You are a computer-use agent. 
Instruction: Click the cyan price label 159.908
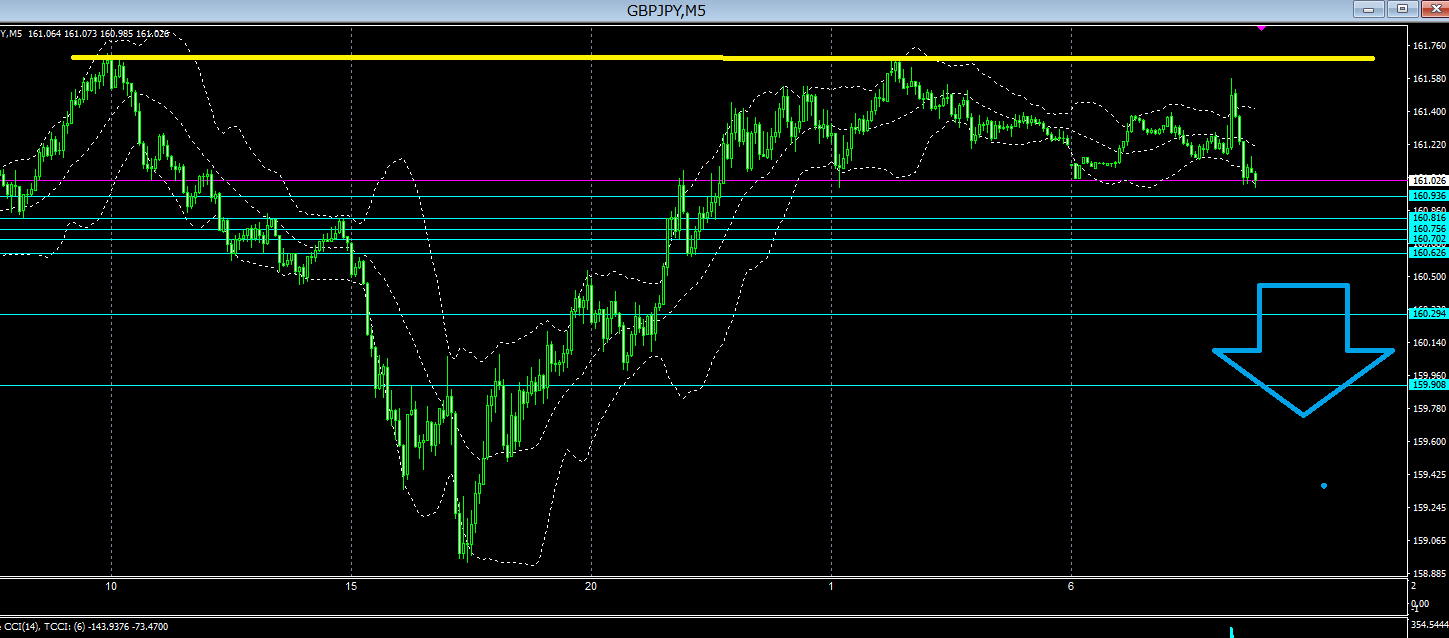tap(1427, 385)
